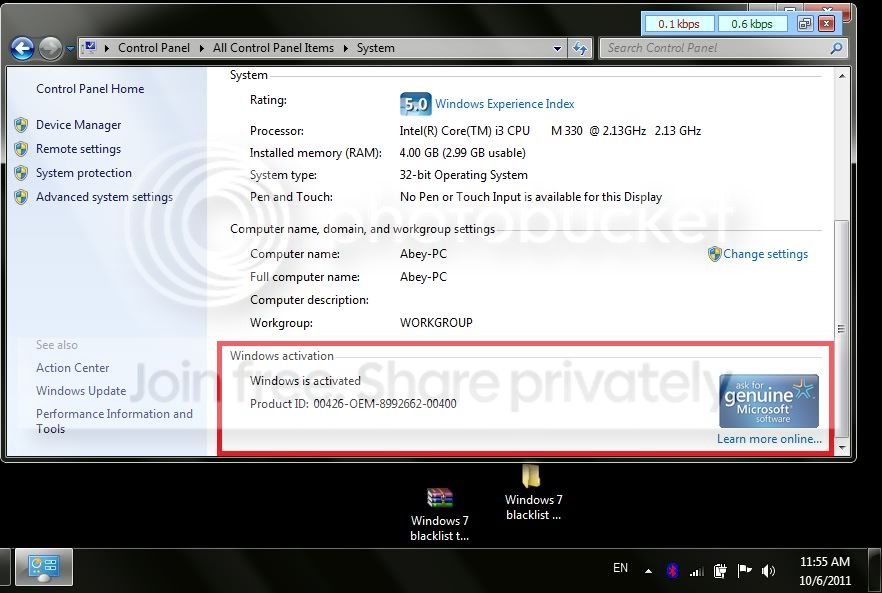882x593 pixels.
Task: Show hidden tray icons arrow
Action: pos(649,571)
